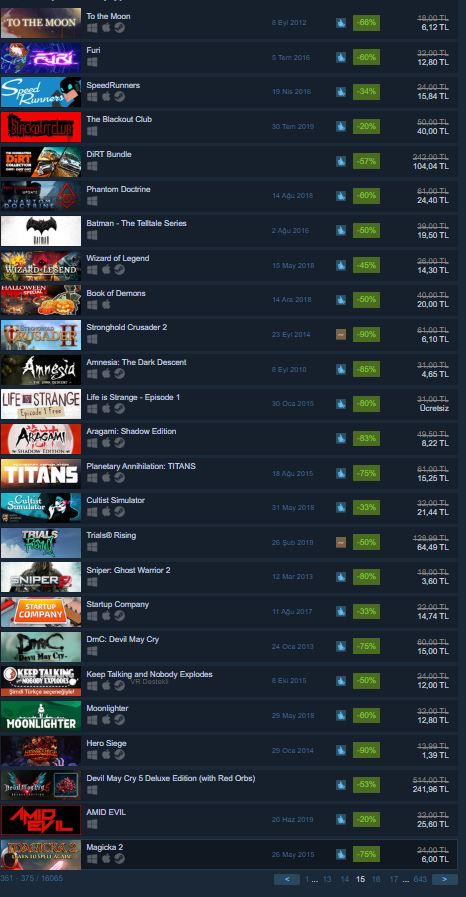The height and width of the screenshot is (897, 466).
Task: Open Cultist Simulator store page title
Action: pos(115,500)
